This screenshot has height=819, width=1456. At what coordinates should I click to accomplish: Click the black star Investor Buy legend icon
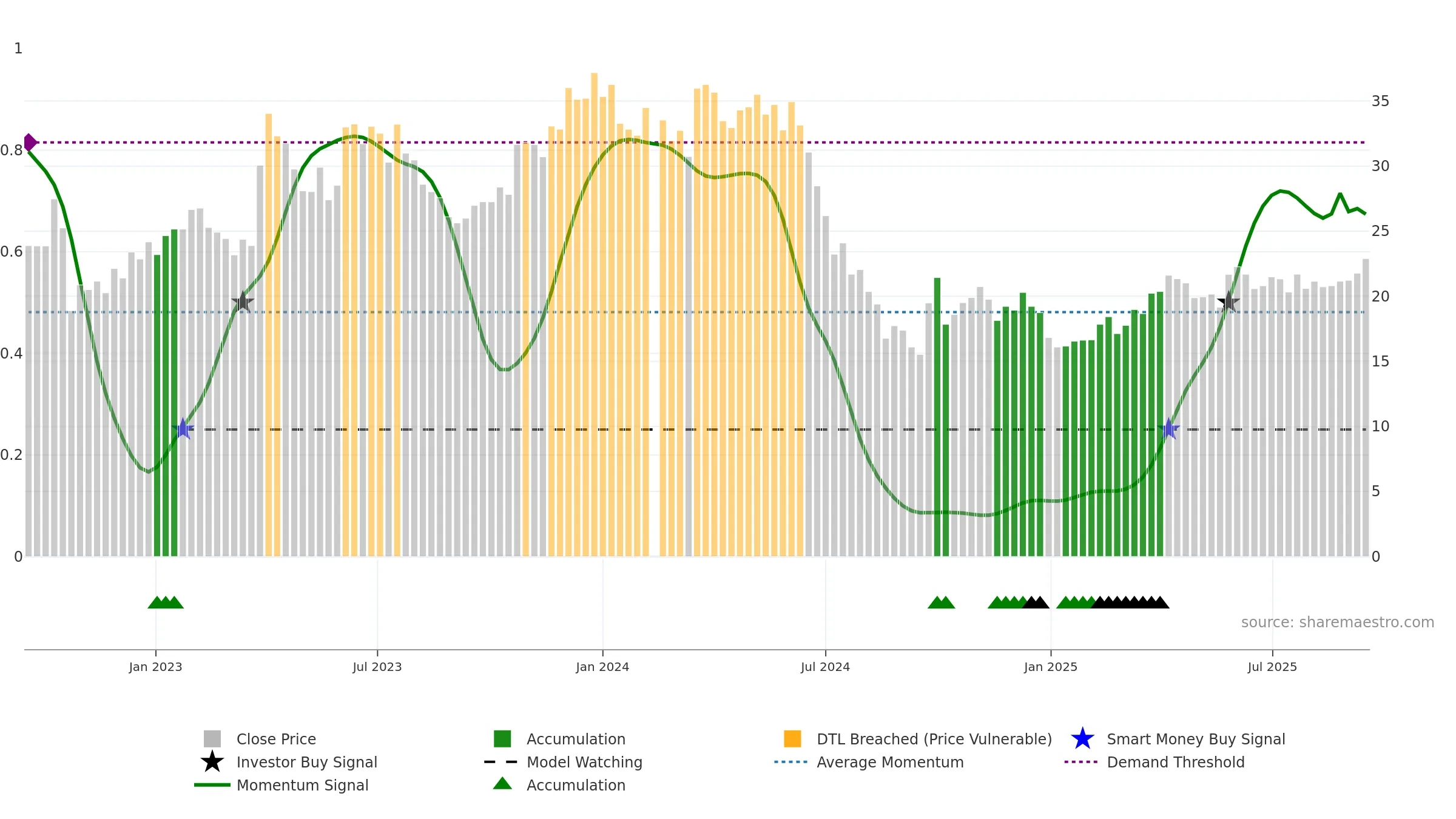coord(212,762)
